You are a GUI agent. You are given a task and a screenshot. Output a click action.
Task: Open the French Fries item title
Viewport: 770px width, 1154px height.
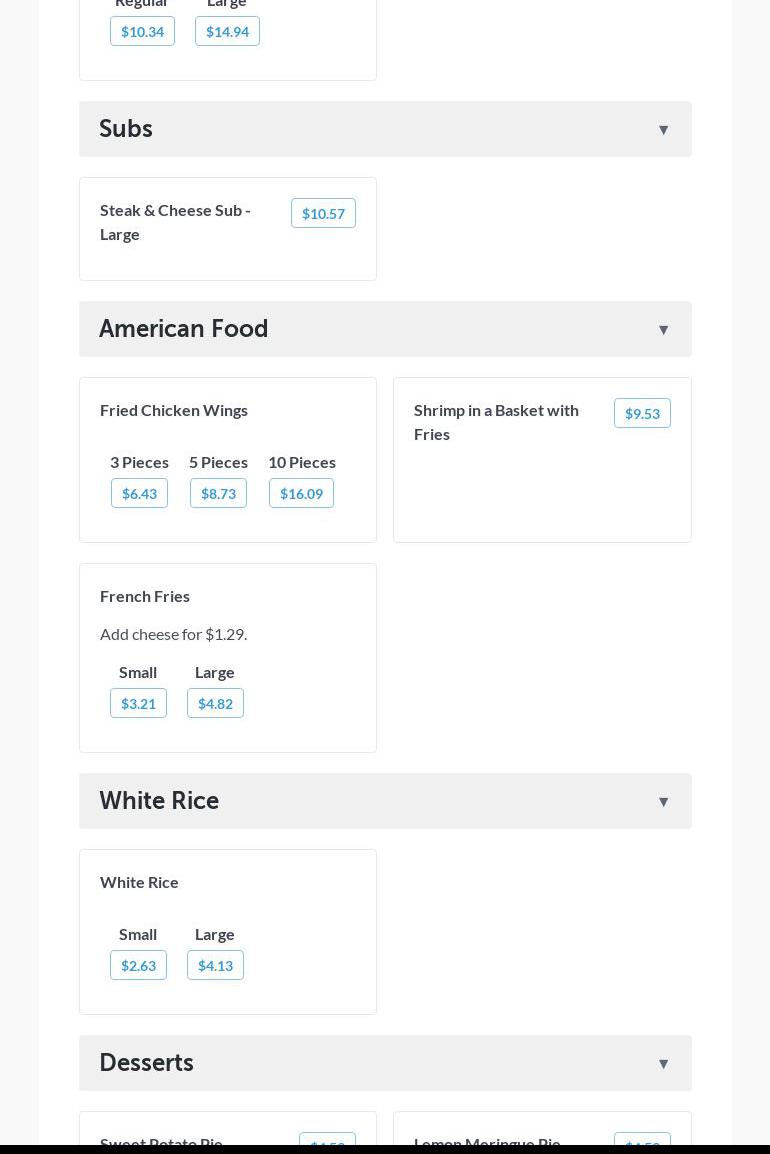coord(145,596)
